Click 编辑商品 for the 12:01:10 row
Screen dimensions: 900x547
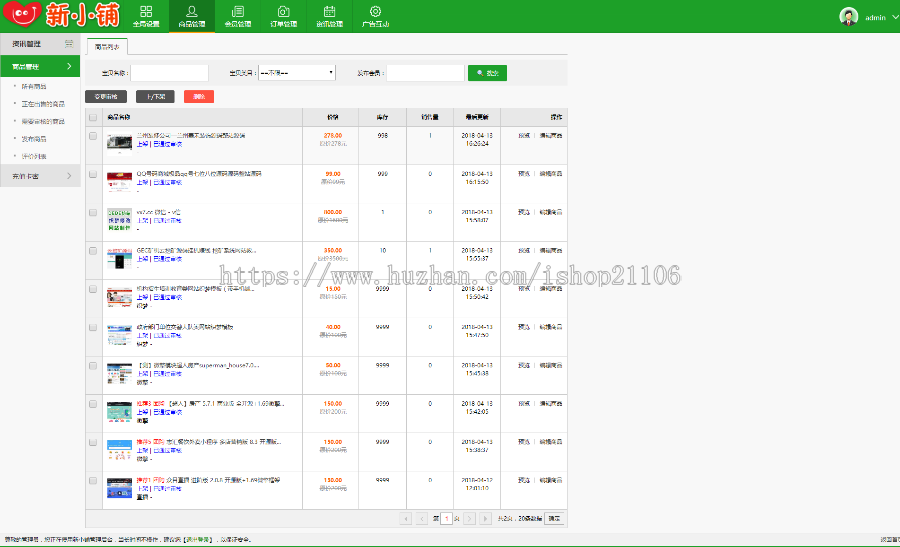point(551,480)
